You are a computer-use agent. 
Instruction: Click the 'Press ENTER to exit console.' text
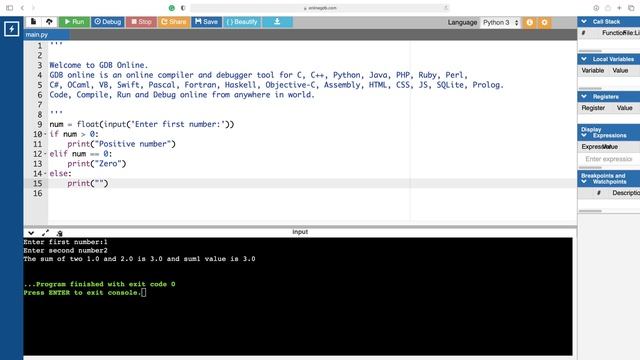(x=82, y=293)
